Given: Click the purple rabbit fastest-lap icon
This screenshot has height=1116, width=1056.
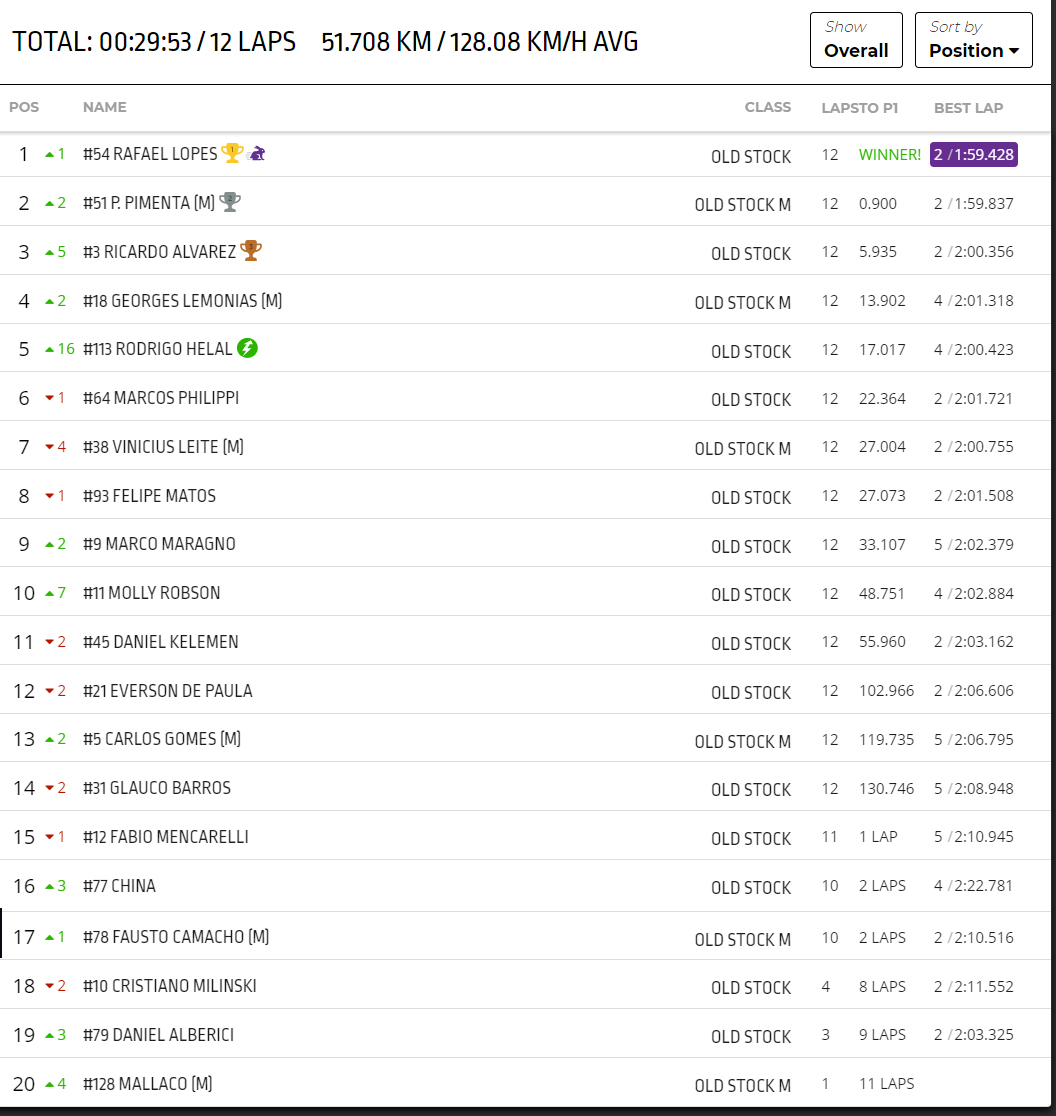Looking at the screenshot, I should (x=257, y=153).
